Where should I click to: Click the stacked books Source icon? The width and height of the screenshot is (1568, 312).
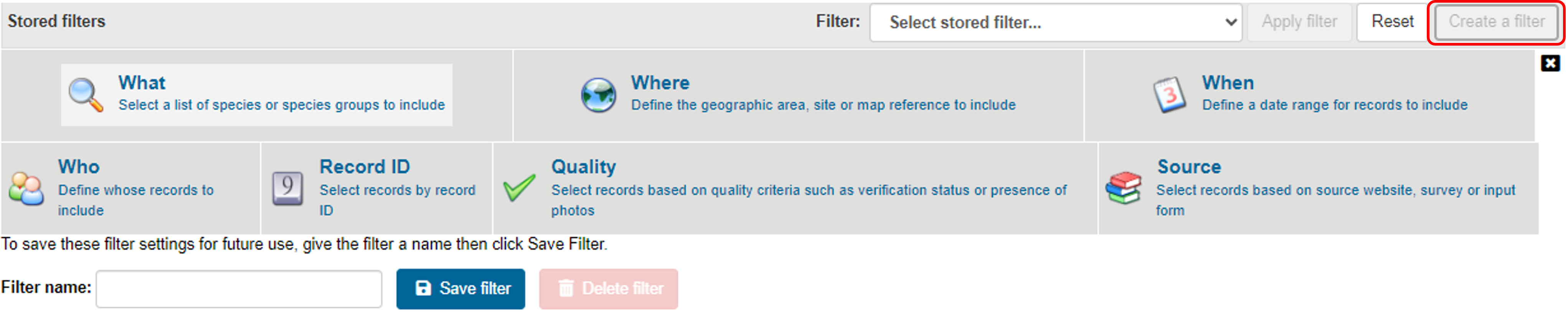pyautogui.click(x=1123, y=188)
